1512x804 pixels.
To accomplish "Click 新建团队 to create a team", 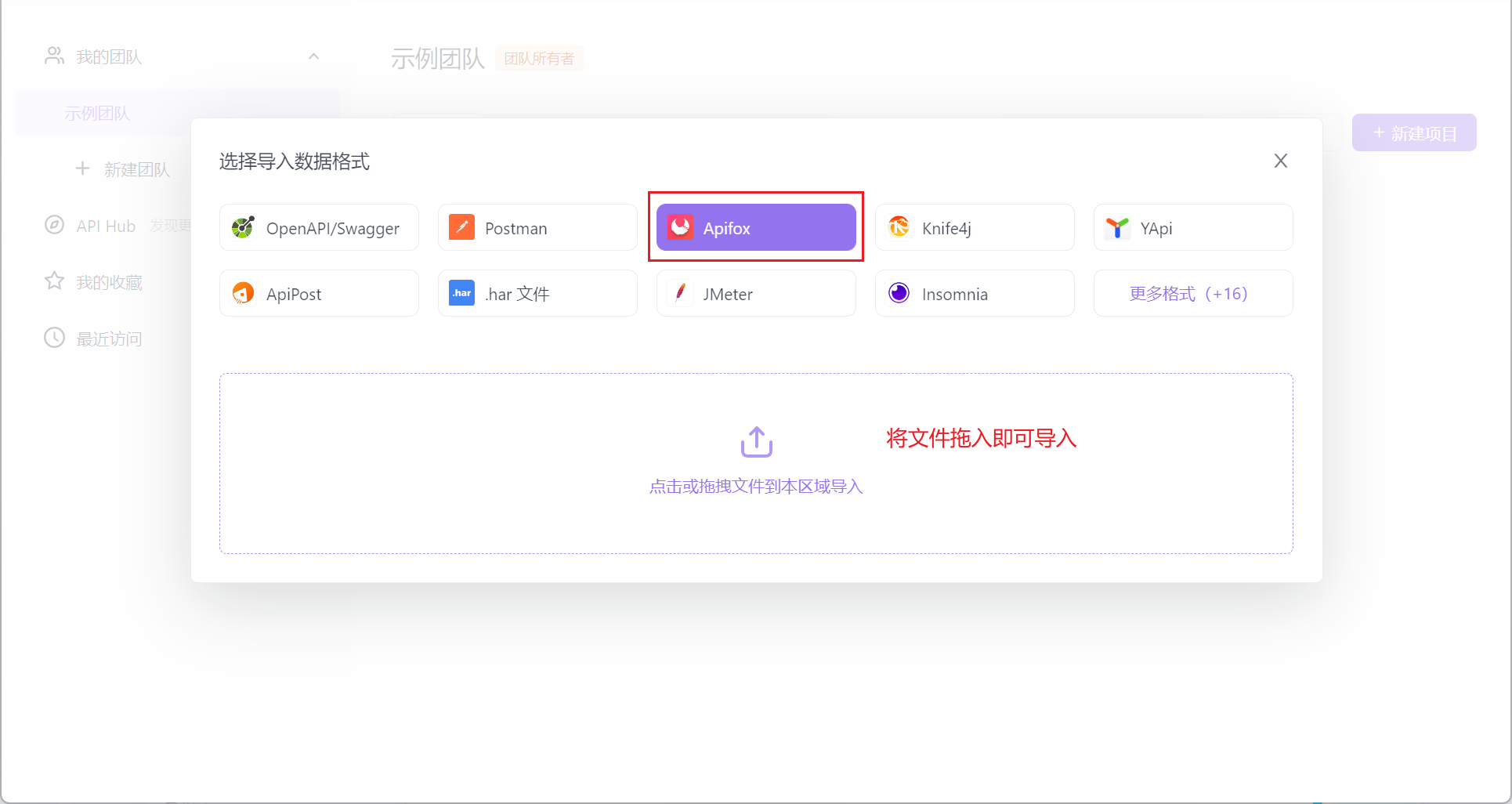I will point(137,170).
